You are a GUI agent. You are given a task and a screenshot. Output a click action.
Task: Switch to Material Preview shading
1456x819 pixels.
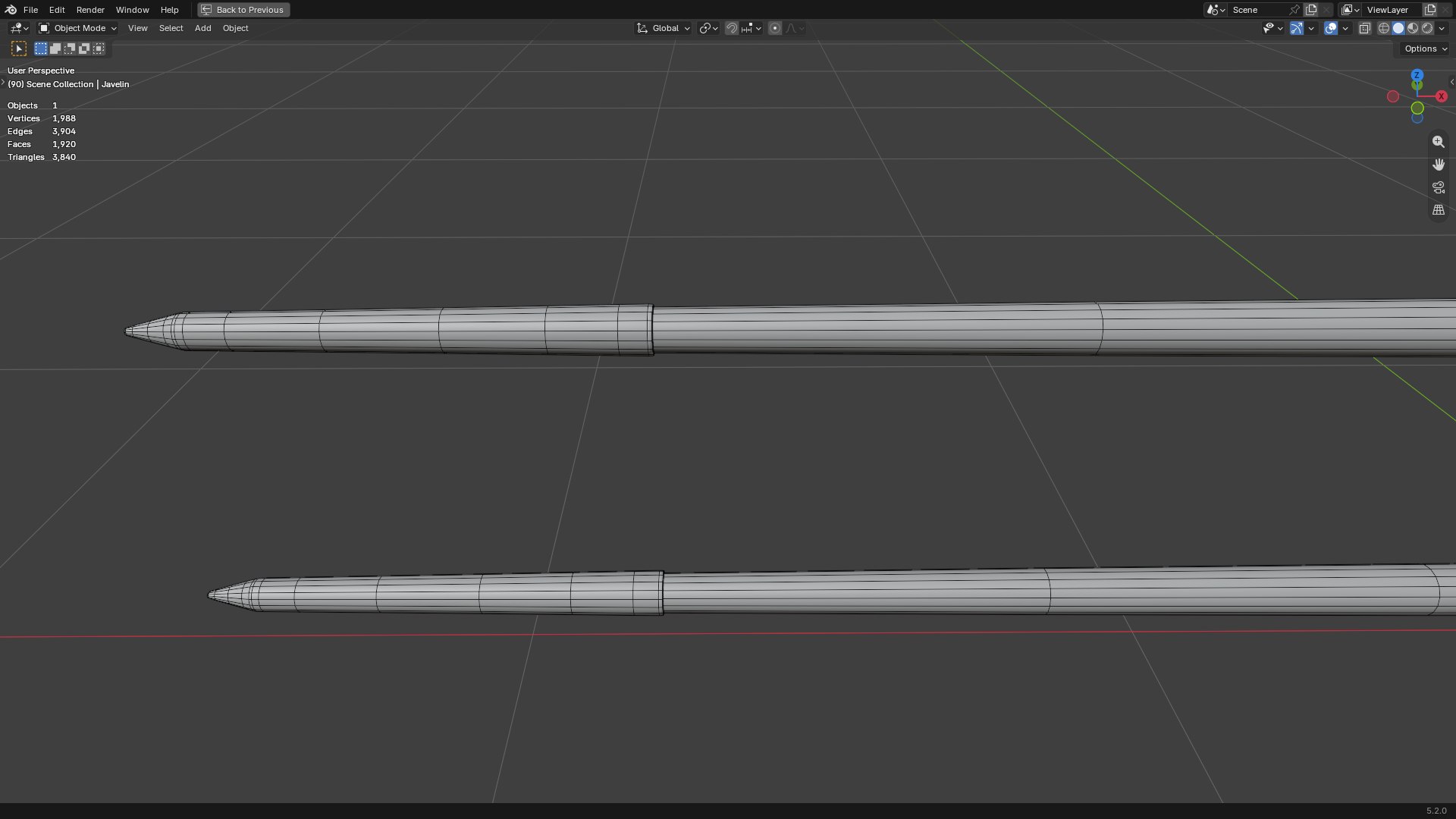1413,28
